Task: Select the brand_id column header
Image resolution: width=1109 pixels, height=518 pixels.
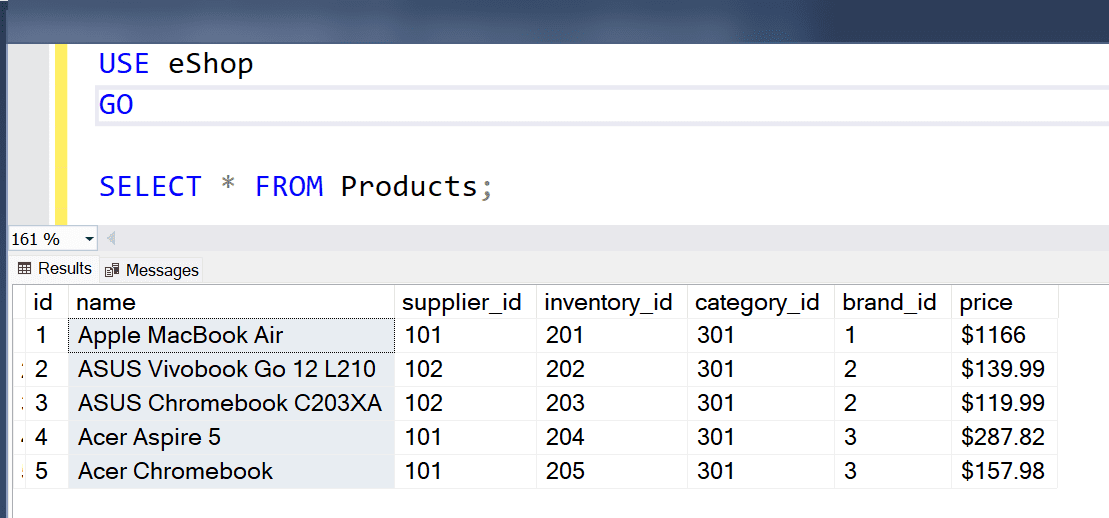Action: (893, 303)
